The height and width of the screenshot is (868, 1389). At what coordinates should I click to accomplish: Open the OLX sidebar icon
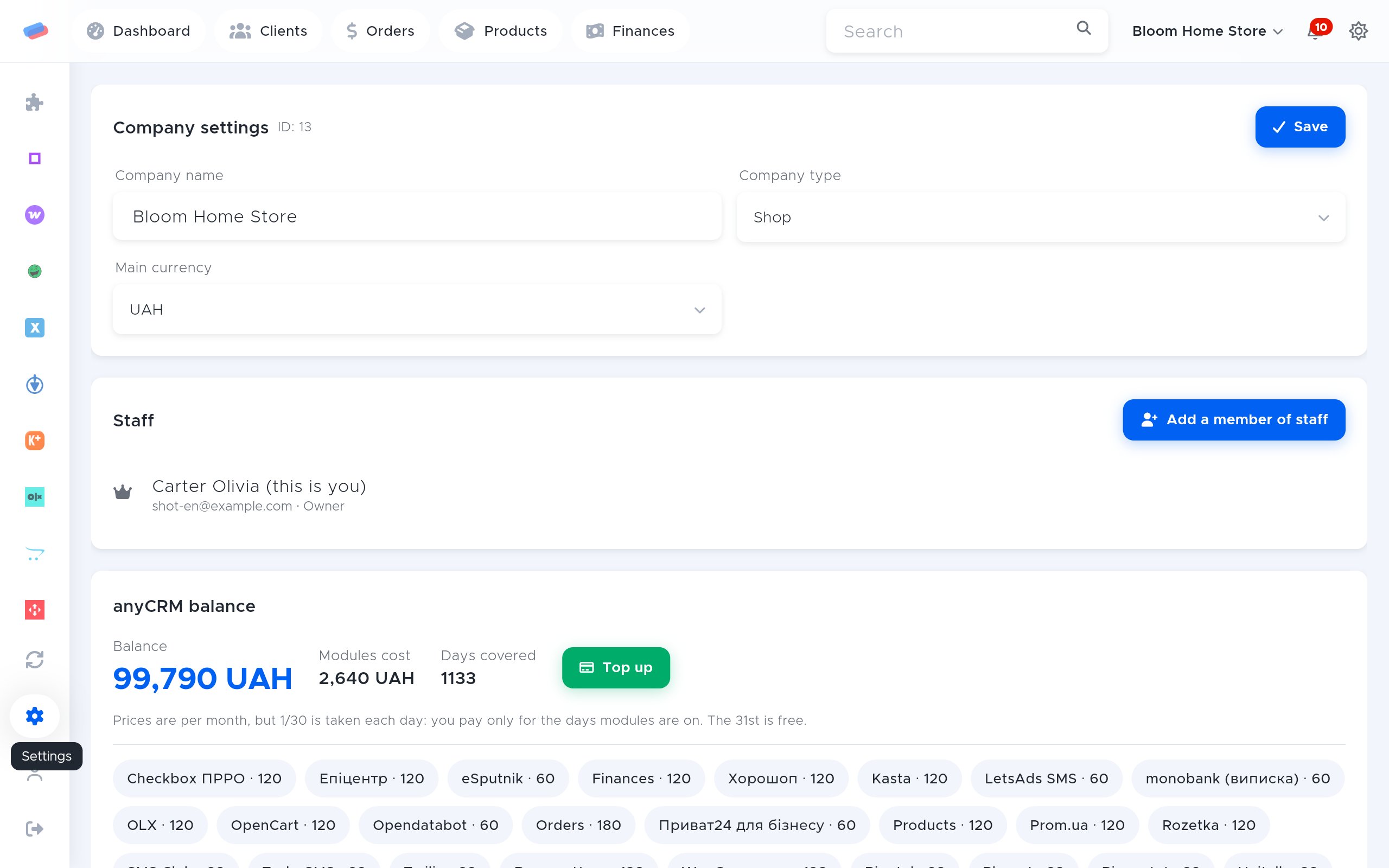click(x=34, y=496)
